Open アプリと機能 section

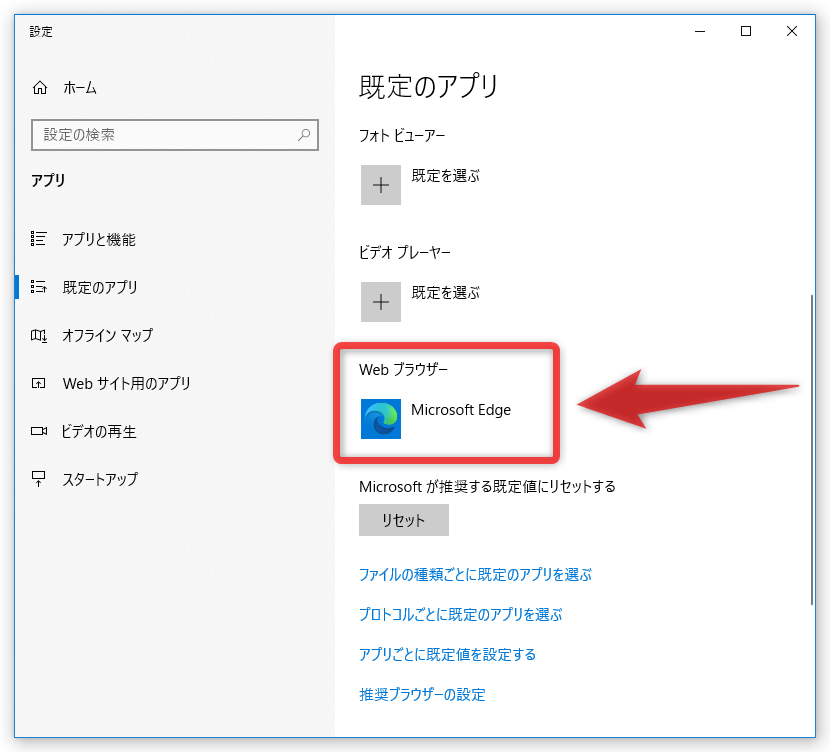98,239
